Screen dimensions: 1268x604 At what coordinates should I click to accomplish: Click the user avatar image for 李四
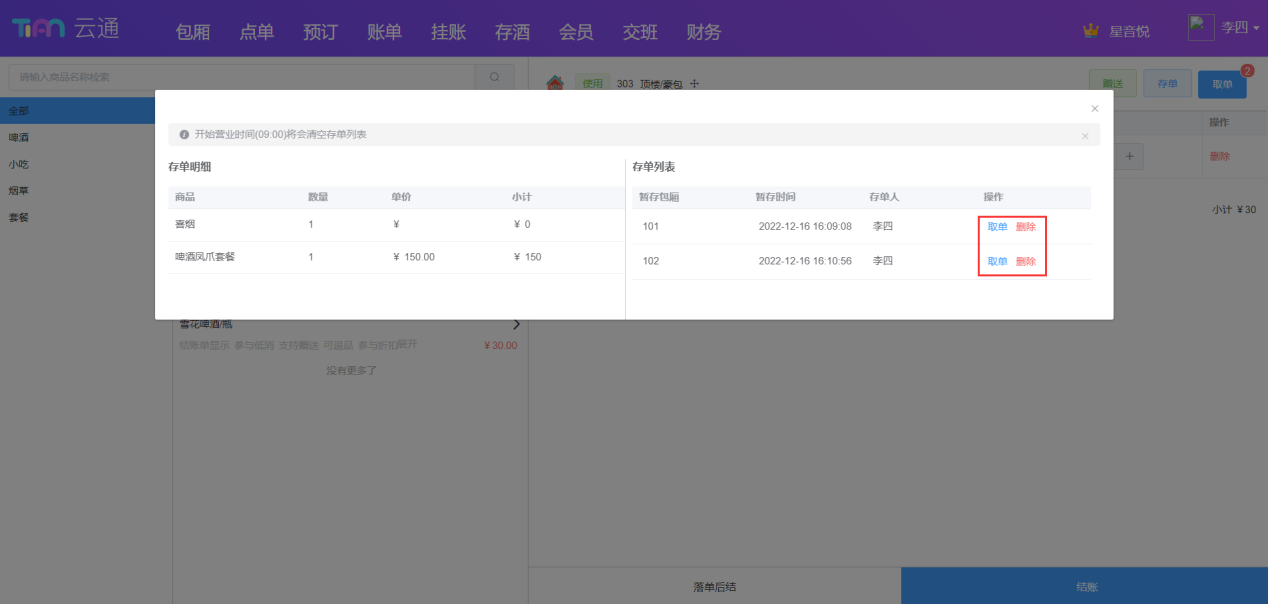(x=1201, y=27)
